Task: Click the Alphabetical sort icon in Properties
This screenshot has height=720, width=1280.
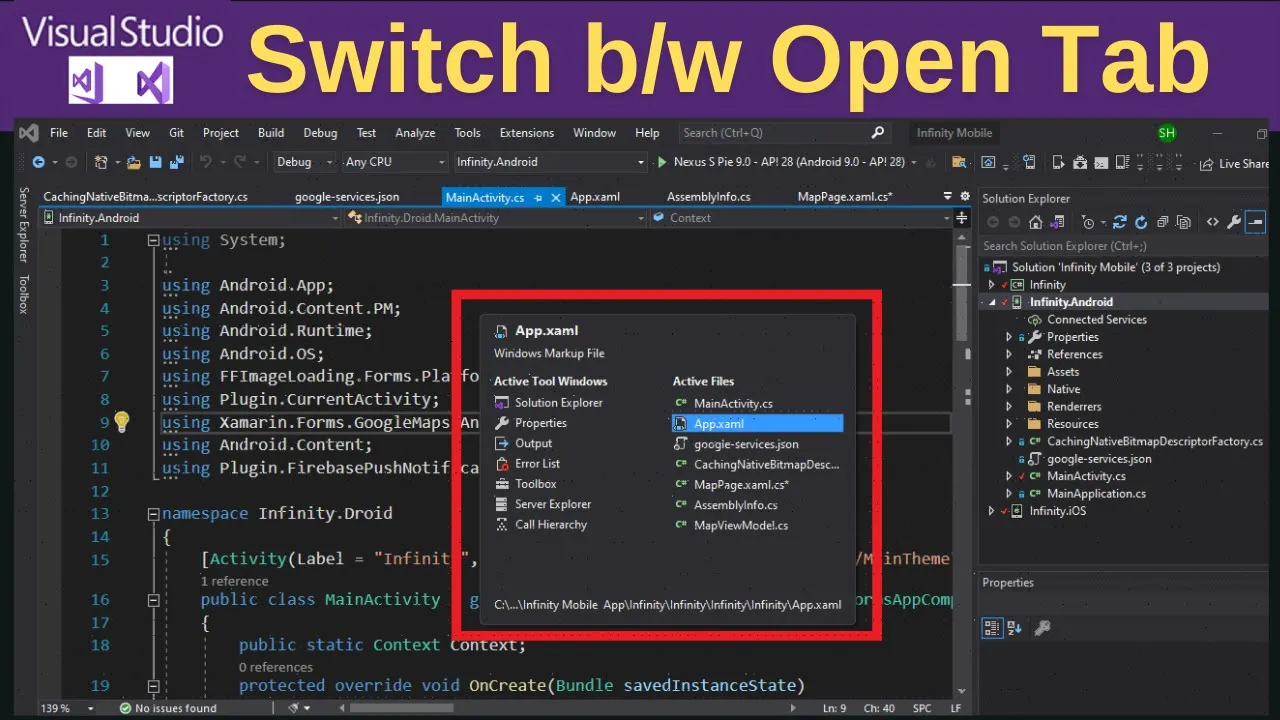Action: [x=1014, y=628]
